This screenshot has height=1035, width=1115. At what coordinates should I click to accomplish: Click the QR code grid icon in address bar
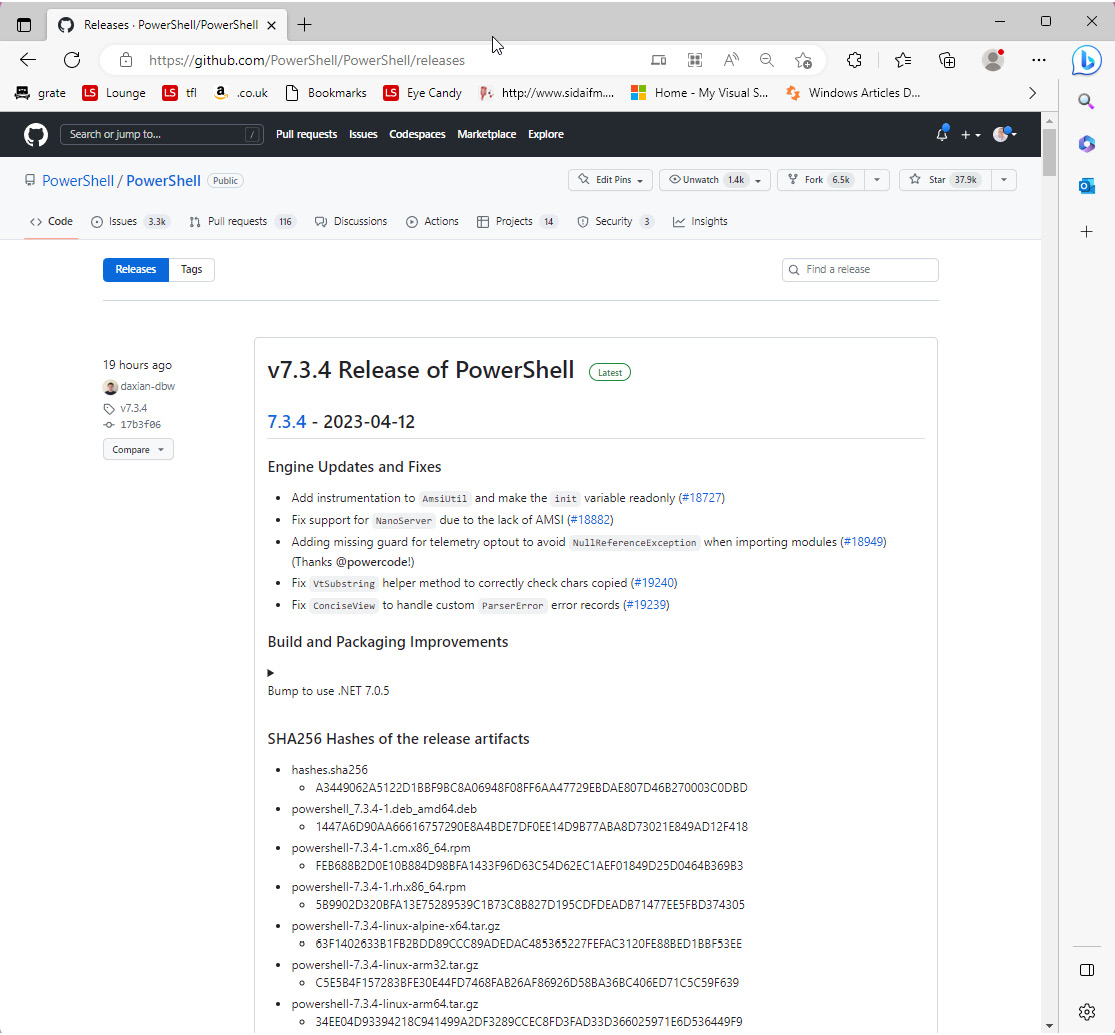695,60
